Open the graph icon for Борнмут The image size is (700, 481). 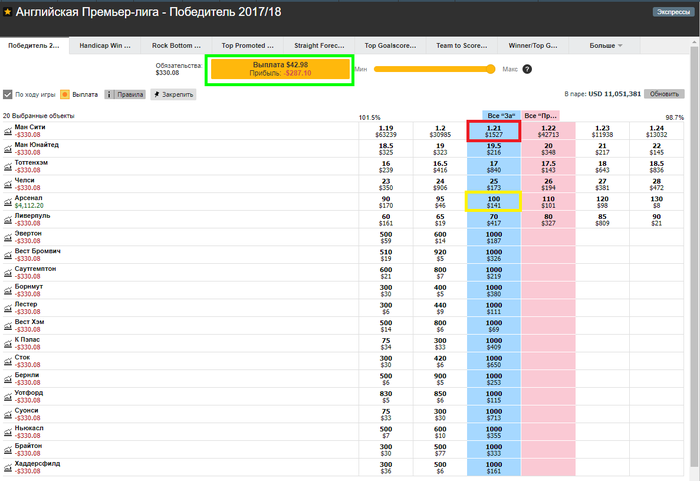coord(8,290)
